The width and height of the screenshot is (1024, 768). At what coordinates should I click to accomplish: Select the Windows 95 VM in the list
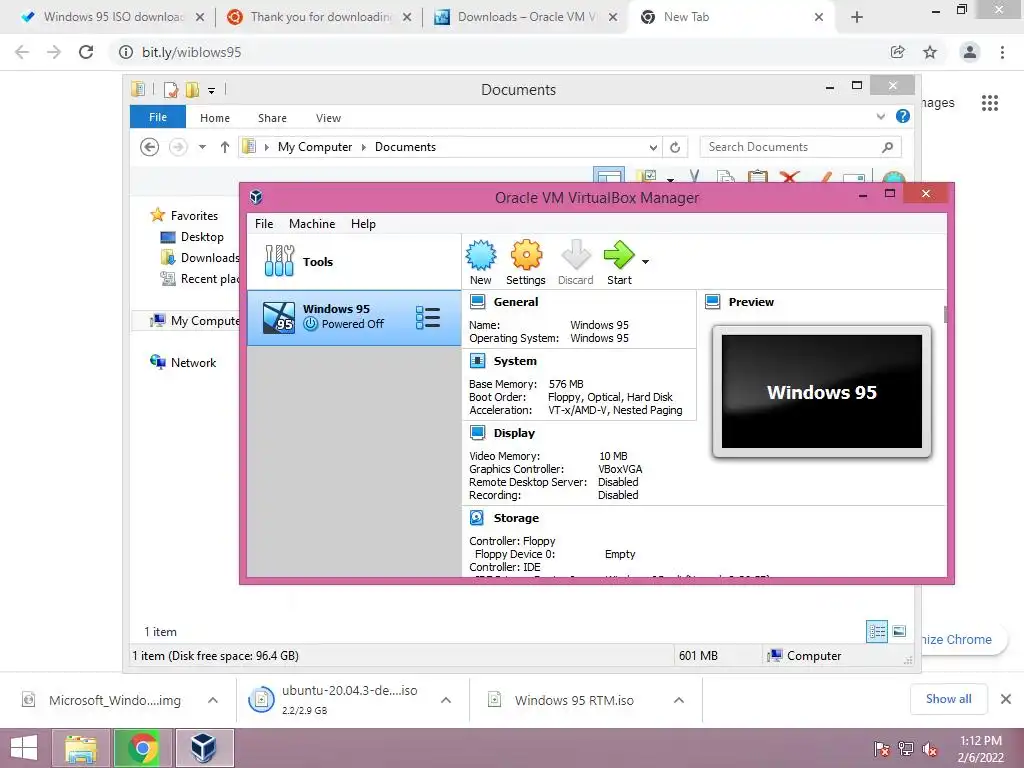coord(353,317)
